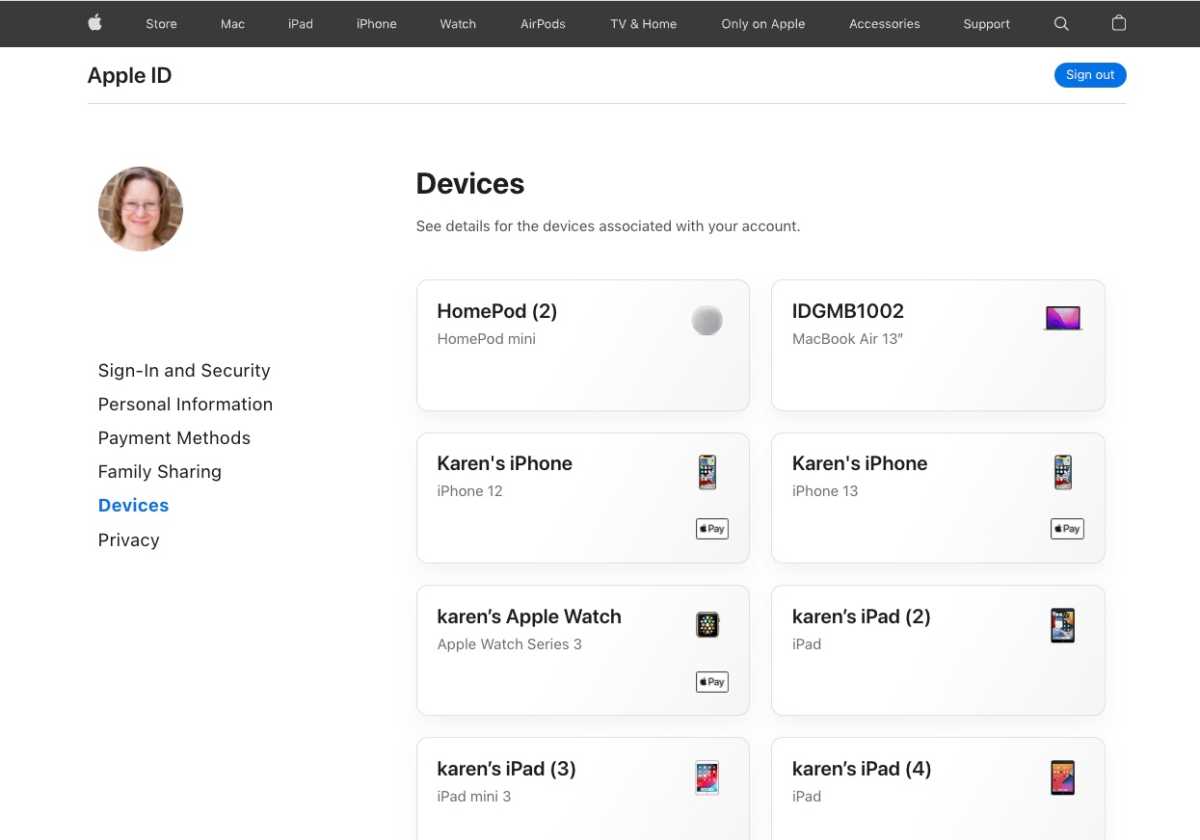This screenshot has height=840, width=1200.
Task: Click the karen's iPad (4) device icon
Action: coord(1063,778)
